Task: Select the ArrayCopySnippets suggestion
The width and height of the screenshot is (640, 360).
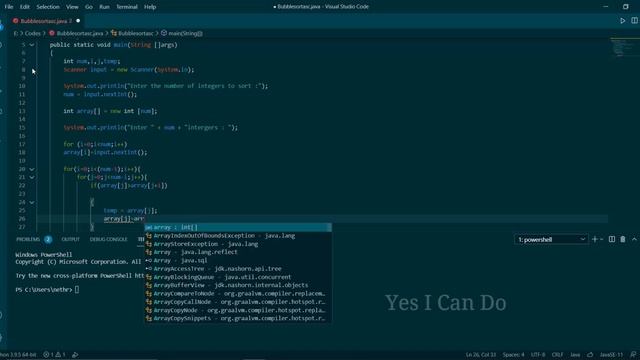Action: pos(238,318)
